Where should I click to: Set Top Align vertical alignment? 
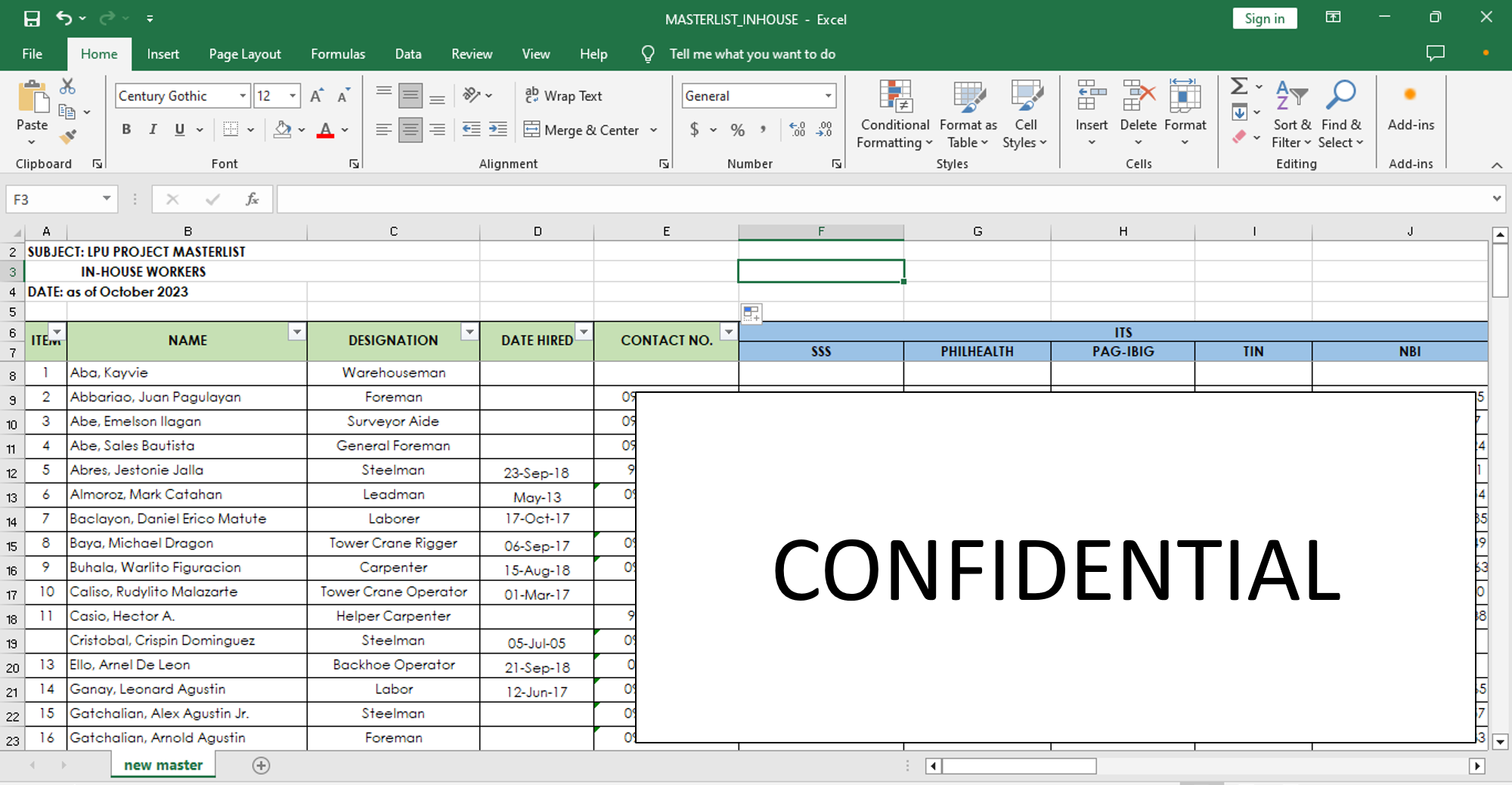tap(384, 92)
